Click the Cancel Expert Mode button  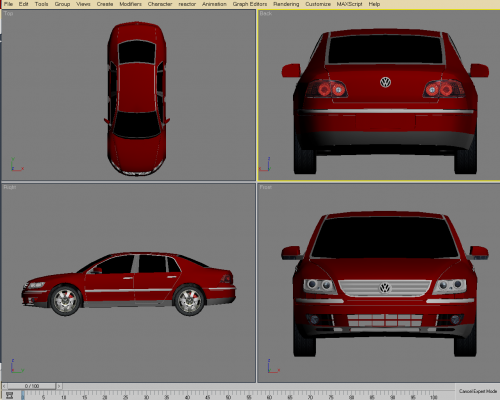478,391
